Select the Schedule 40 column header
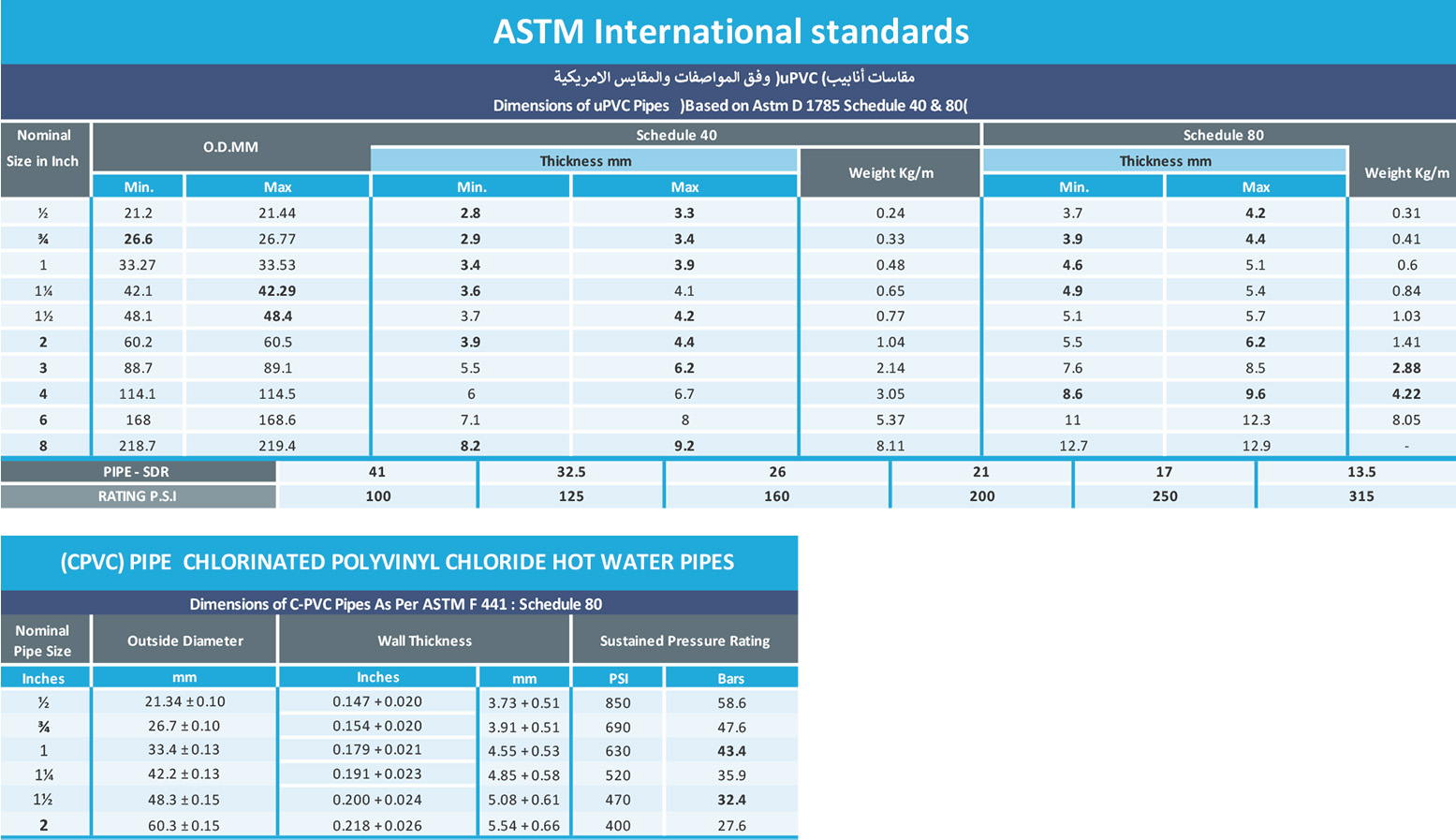The image size is (1456, 840). tap(676, 134)
